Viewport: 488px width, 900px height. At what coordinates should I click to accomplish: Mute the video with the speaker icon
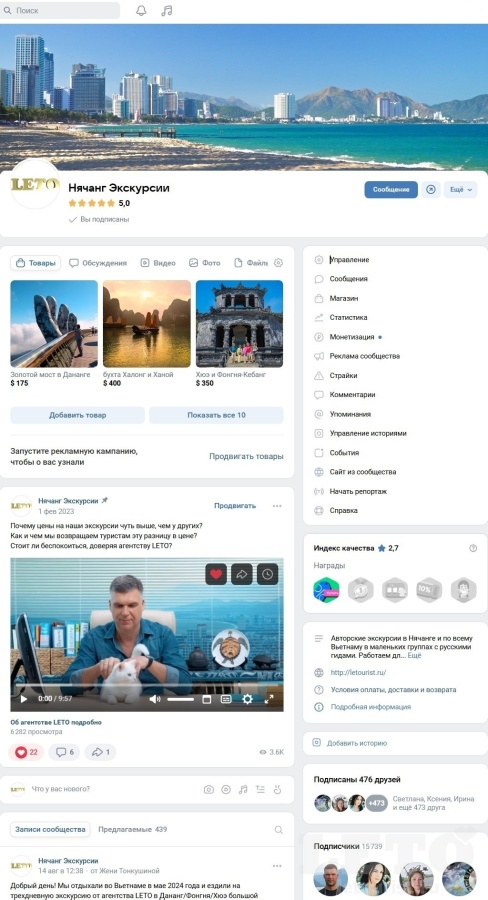tap(154, 699)
